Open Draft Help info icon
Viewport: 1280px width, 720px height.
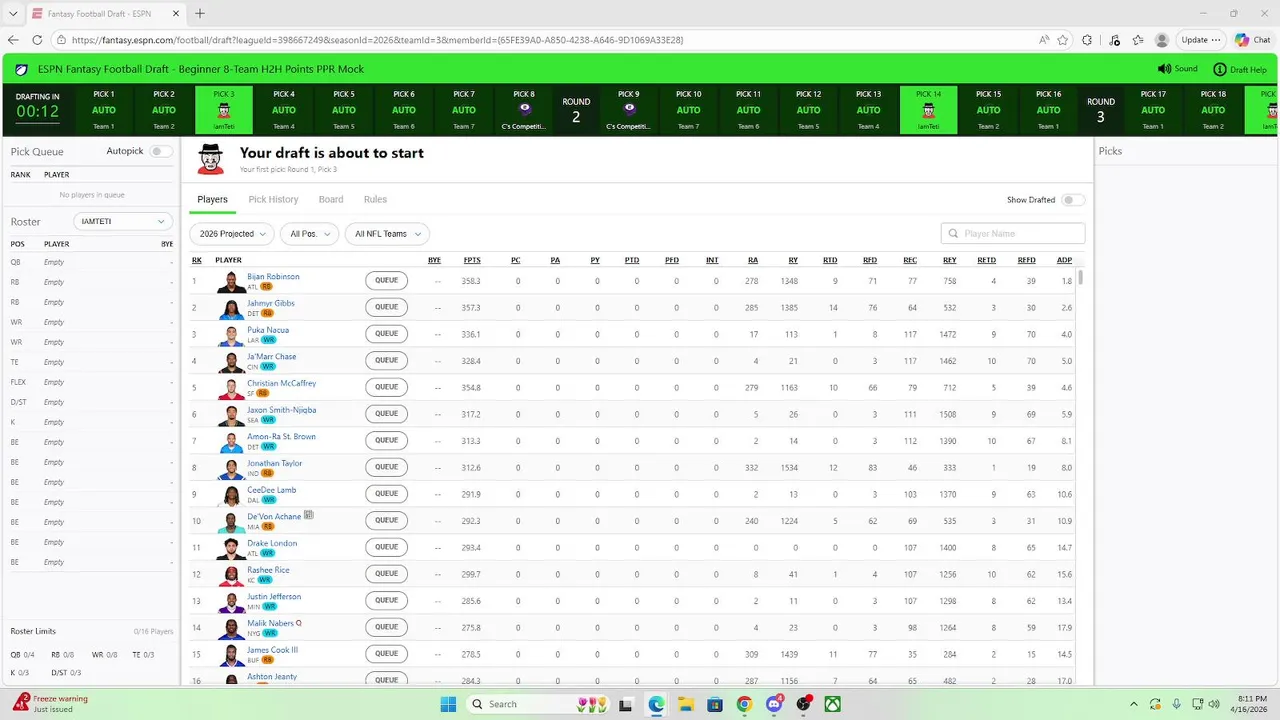[1219, 69]
